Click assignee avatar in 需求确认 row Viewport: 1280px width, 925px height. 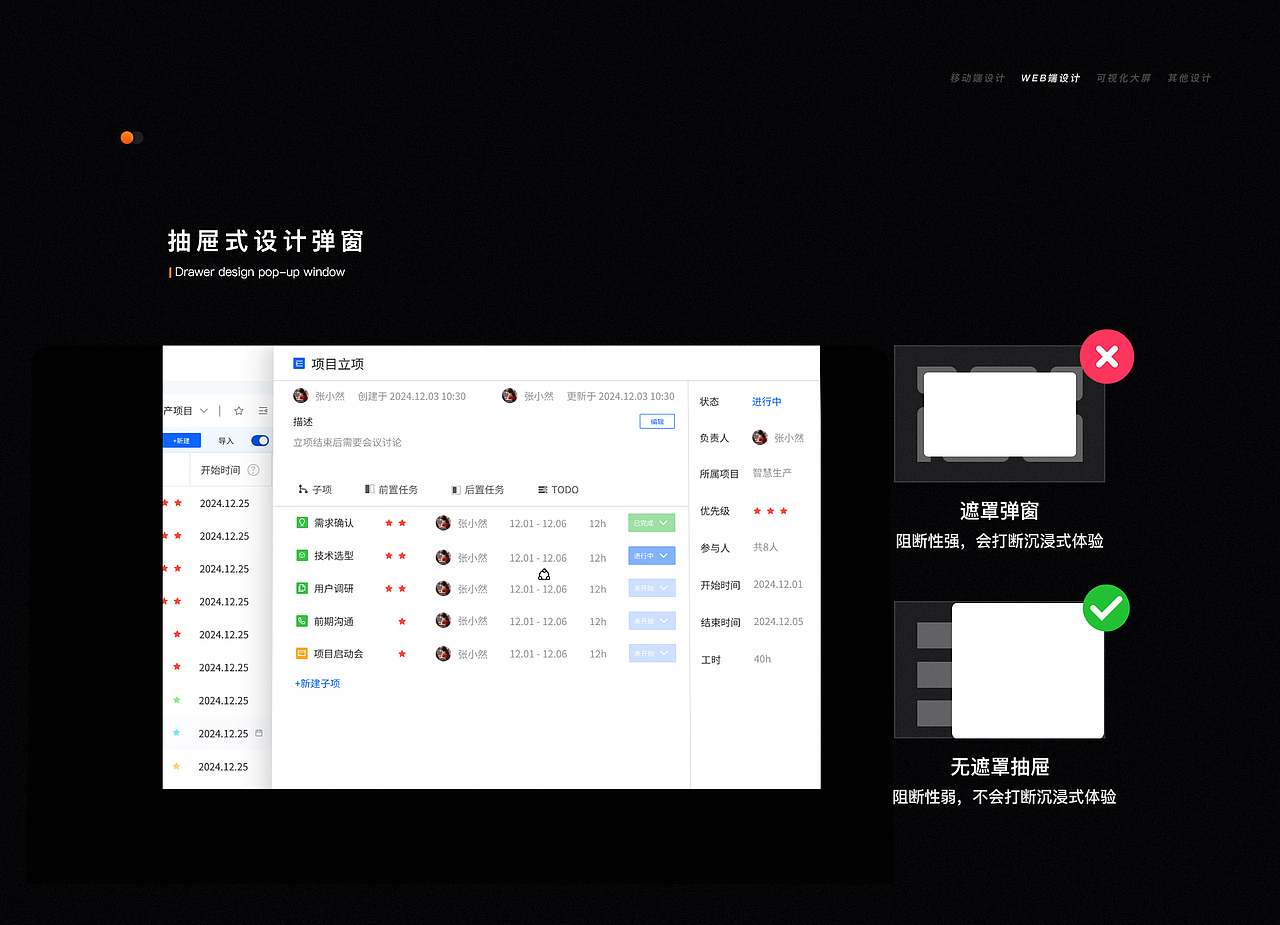[443, 522]
